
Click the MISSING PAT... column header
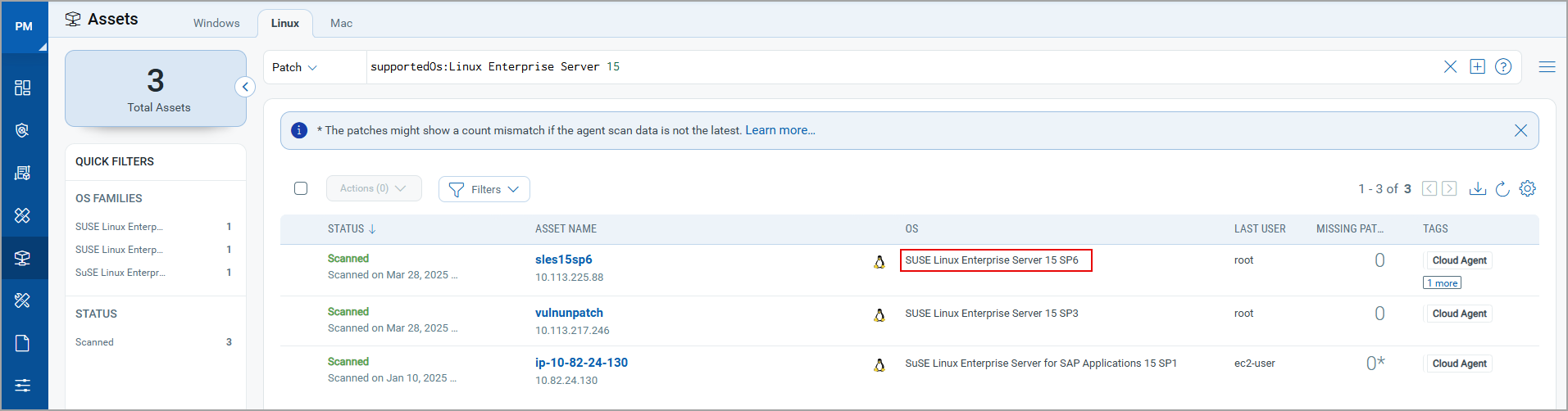(1350, 229)
